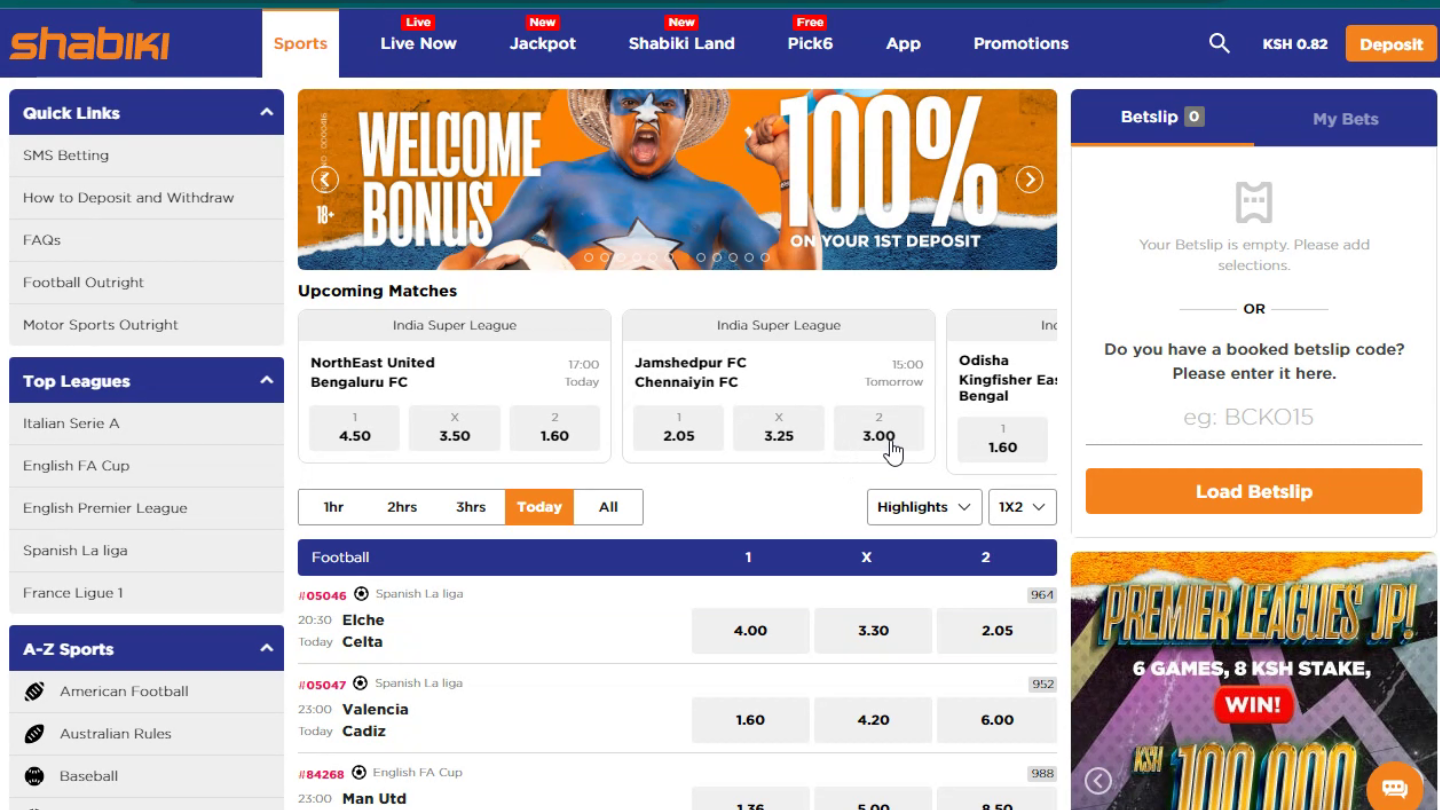Click the booked betslip code field

coord(1254,417)
